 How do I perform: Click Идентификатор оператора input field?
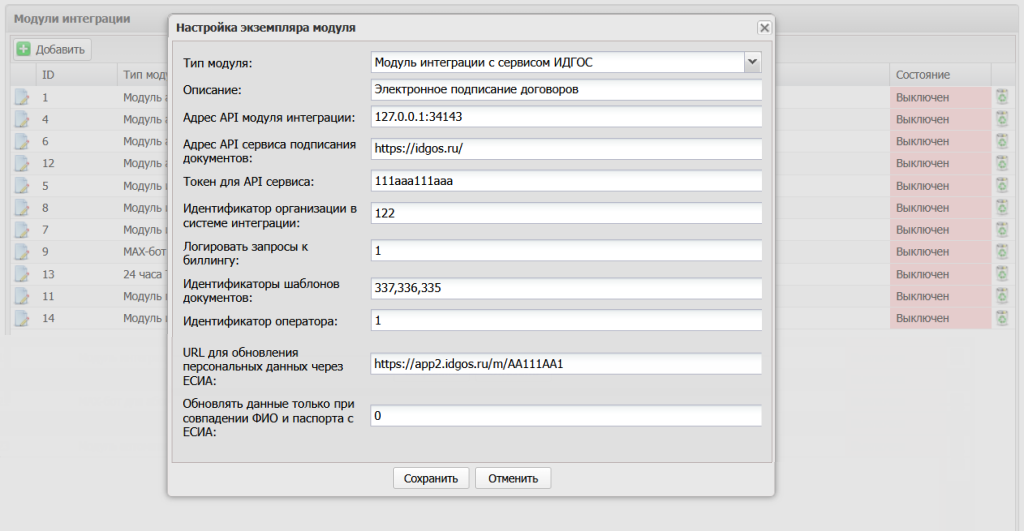click(x=566, y=320)
